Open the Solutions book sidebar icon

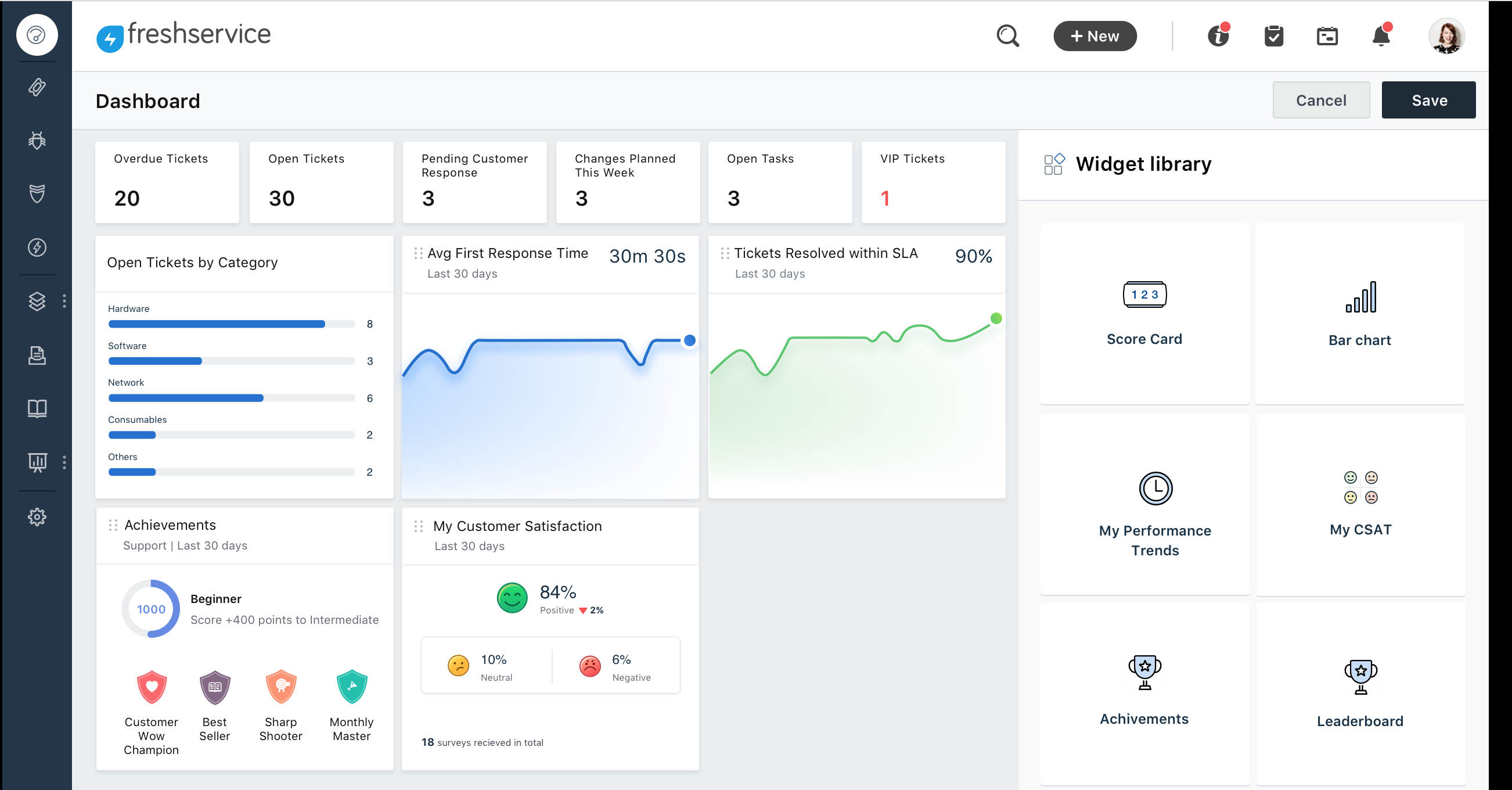point(37,408)
